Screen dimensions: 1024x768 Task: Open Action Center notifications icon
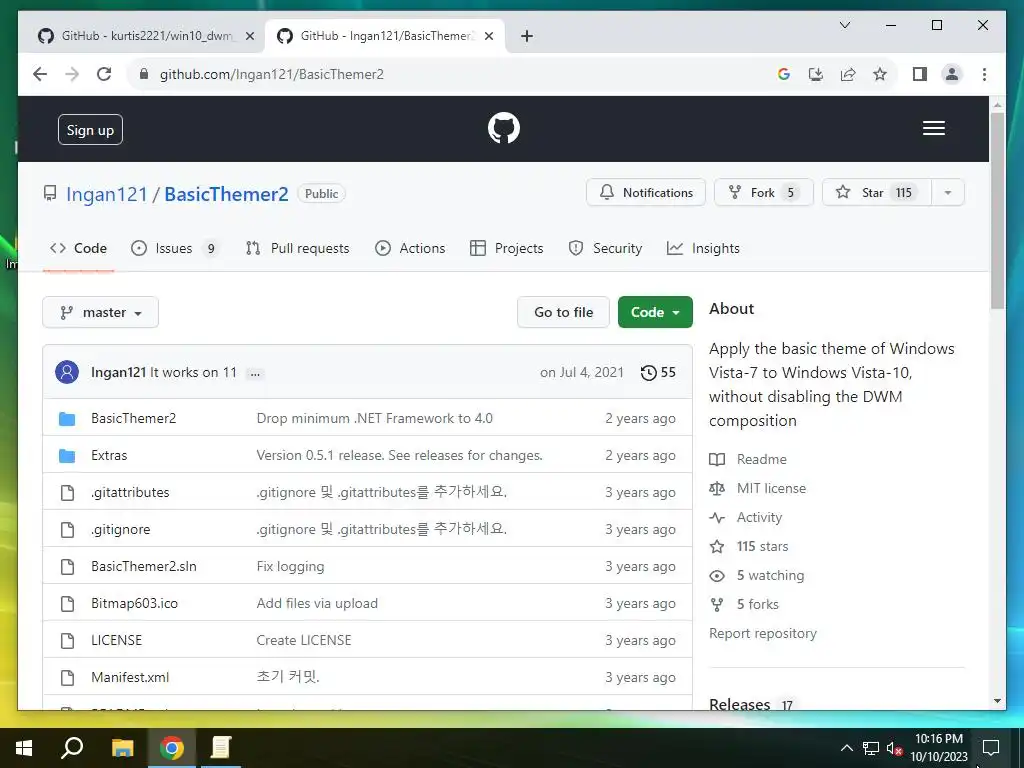point(991,748)
